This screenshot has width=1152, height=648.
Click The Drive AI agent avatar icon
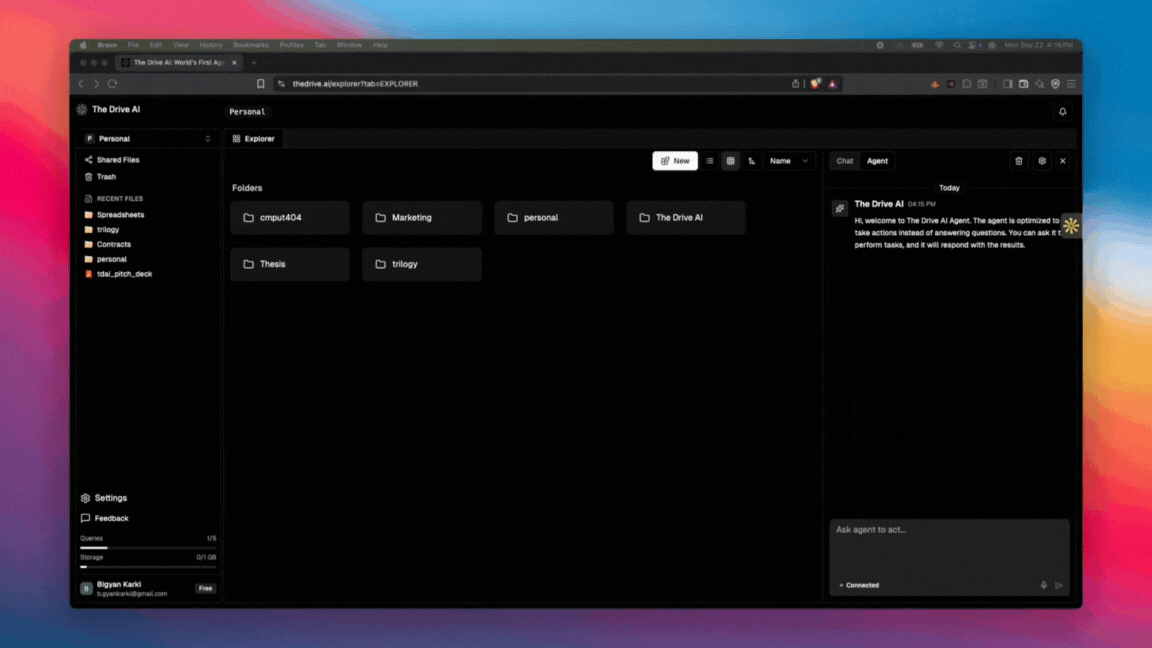(x=840, y=209)
